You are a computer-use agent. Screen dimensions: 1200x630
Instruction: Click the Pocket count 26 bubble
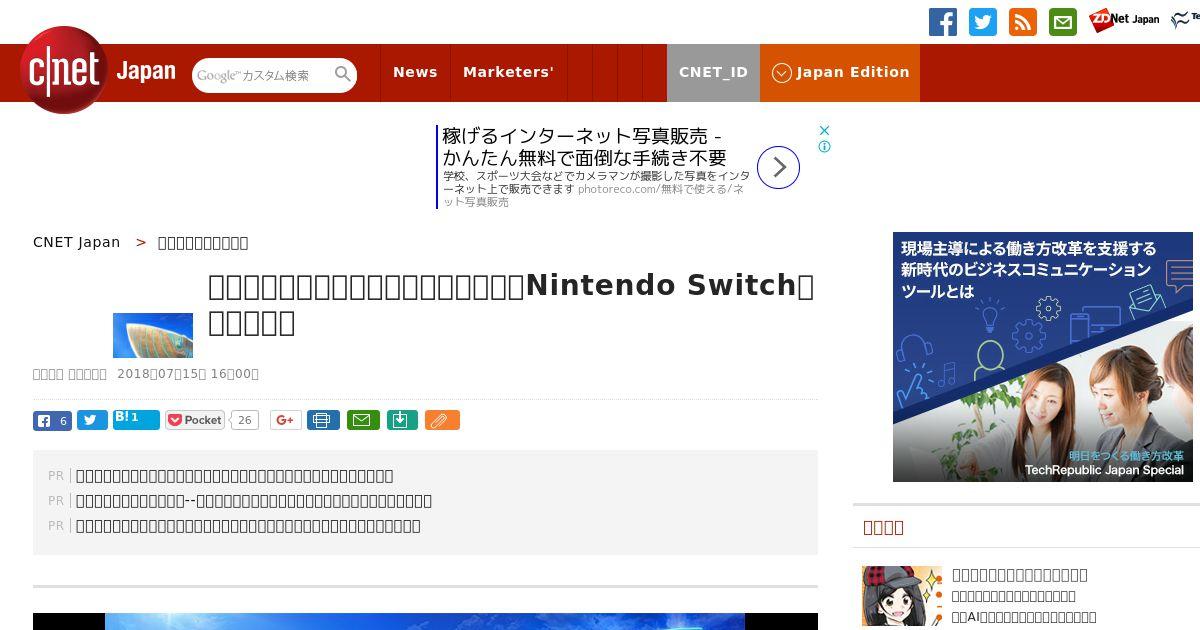(244, 420)
